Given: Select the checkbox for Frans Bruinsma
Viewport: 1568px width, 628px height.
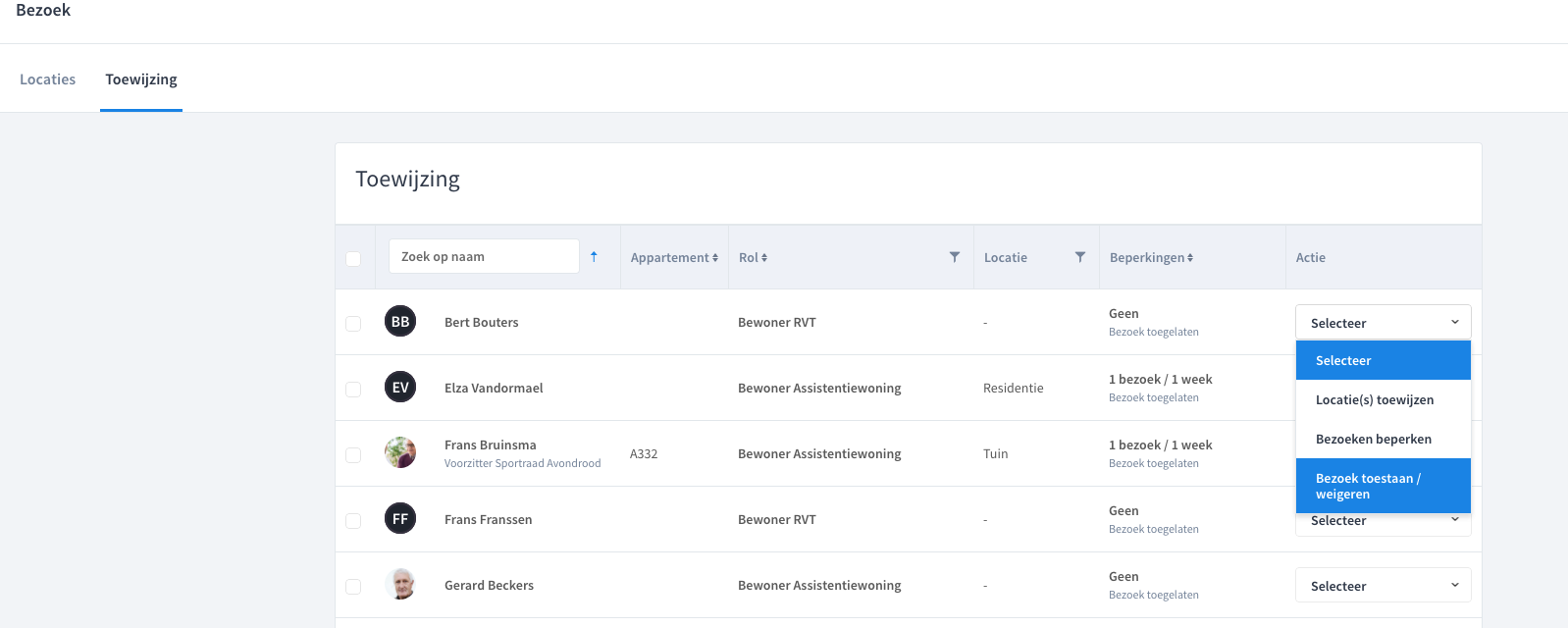Looking at the screenshot, I should pos(353,455).
